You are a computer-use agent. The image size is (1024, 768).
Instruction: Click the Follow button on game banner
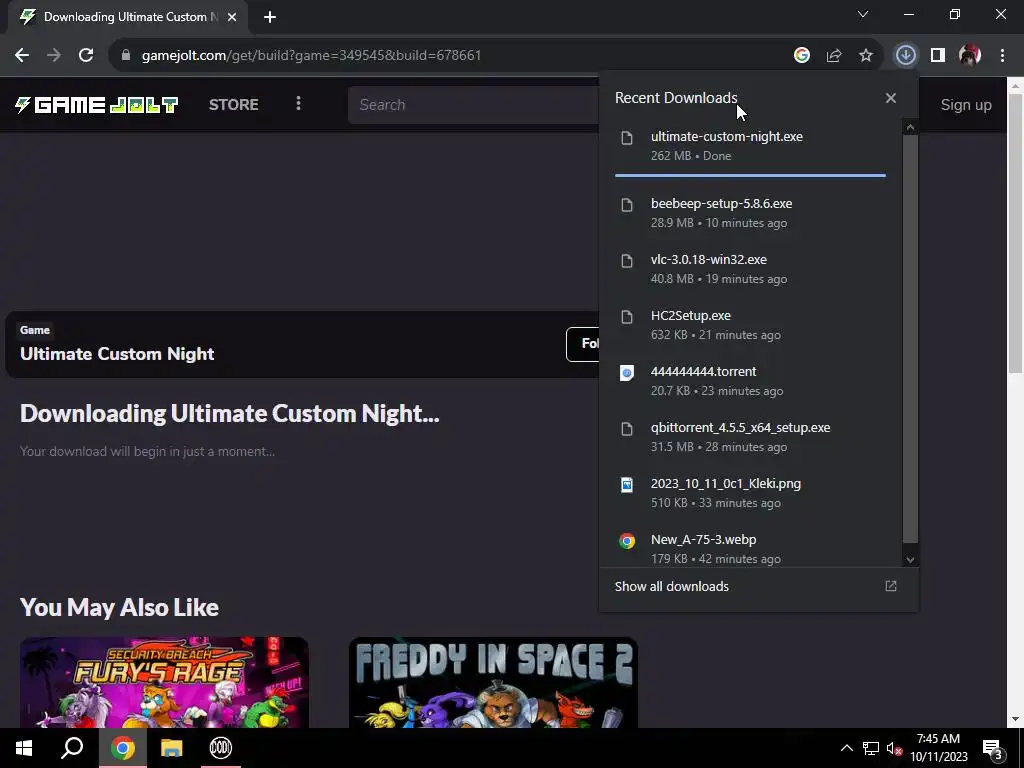[x=583, y=344]
